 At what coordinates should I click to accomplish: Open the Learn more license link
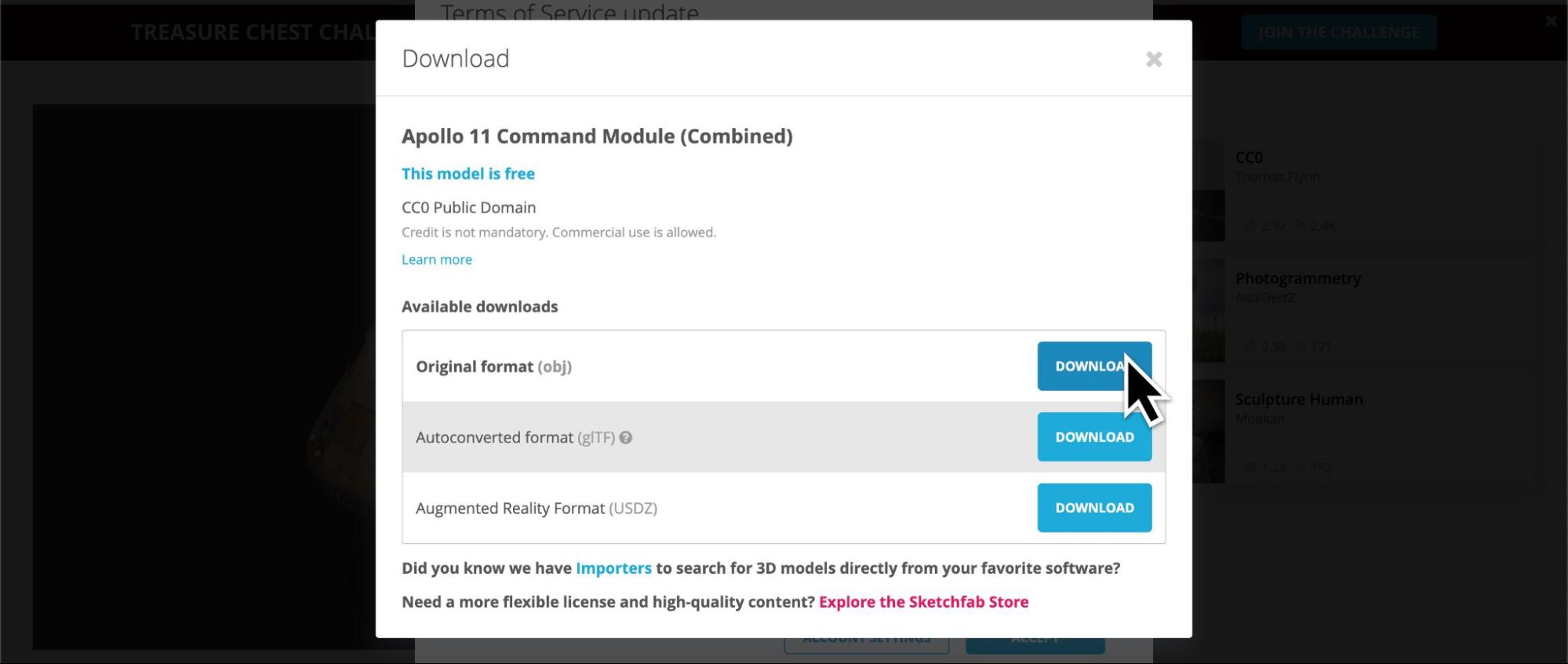pyautogui.click(x=437, y=260)
